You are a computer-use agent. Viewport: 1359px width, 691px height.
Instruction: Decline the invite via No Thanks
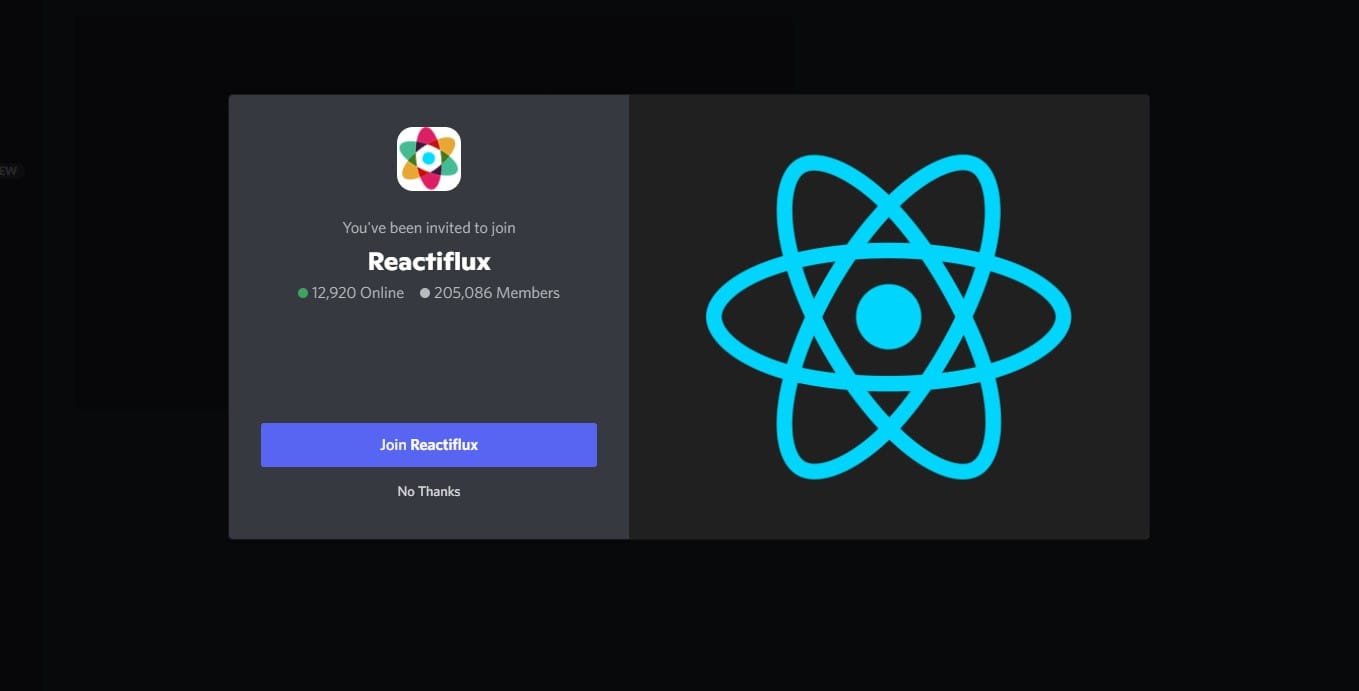coord(428,491)
